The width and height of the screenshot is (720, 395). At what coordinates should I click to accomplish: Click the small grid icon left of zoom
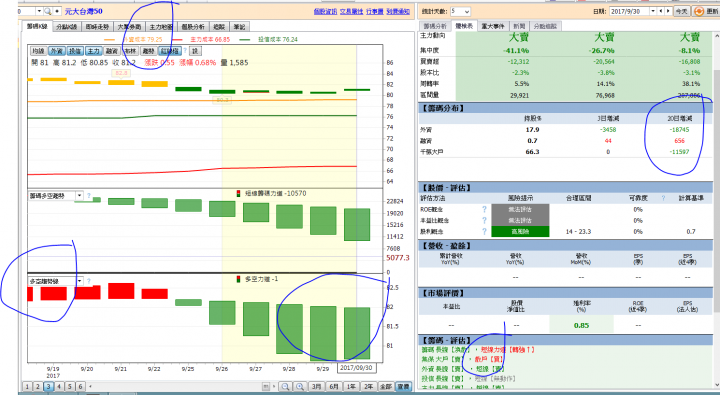(x=266, y=387)
